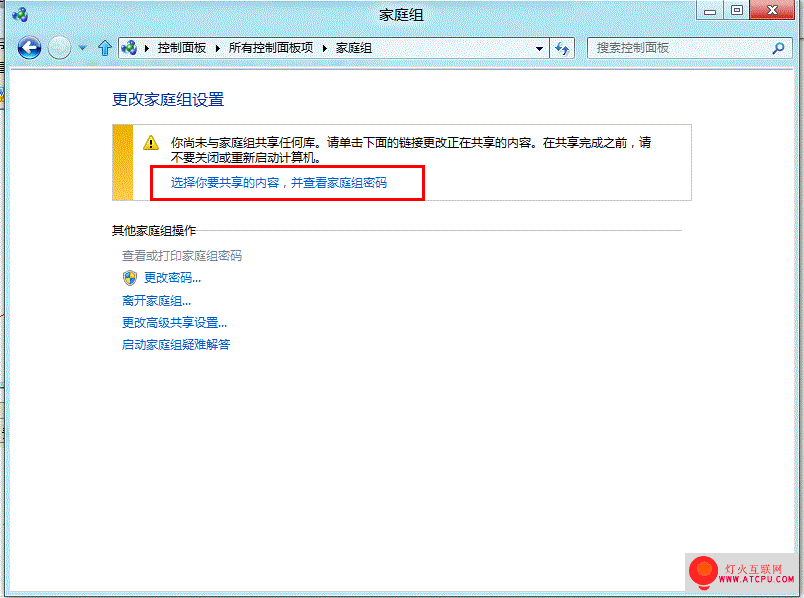
Task: Launch 启动家庭组疑难解答 link
Action: (x=176, y=345)
